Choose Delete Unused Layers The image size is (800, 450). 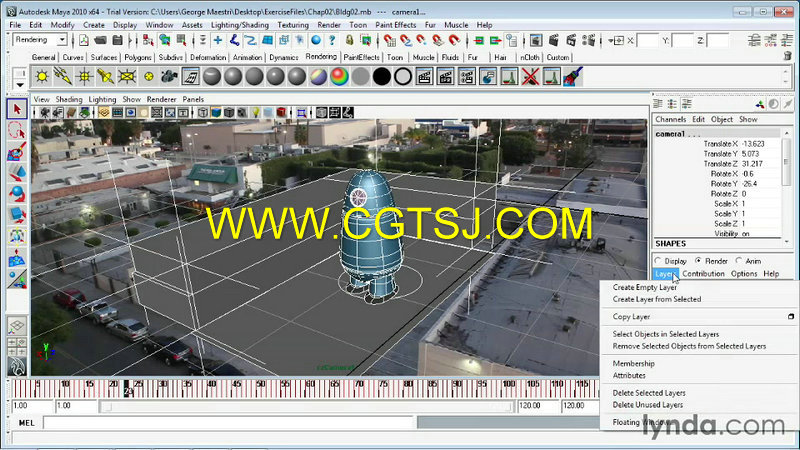pyautogui.click(x=647, y=405)
